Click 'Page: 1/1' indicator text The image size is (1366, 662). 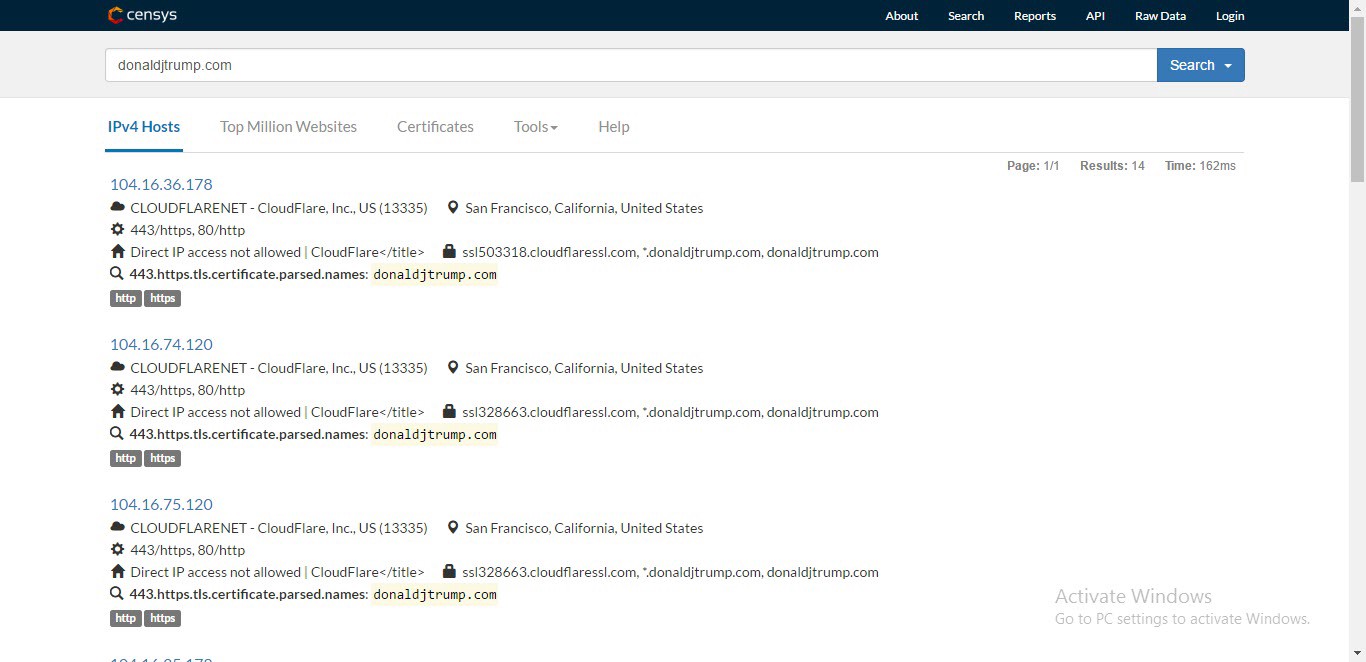tap(1033, 166)
